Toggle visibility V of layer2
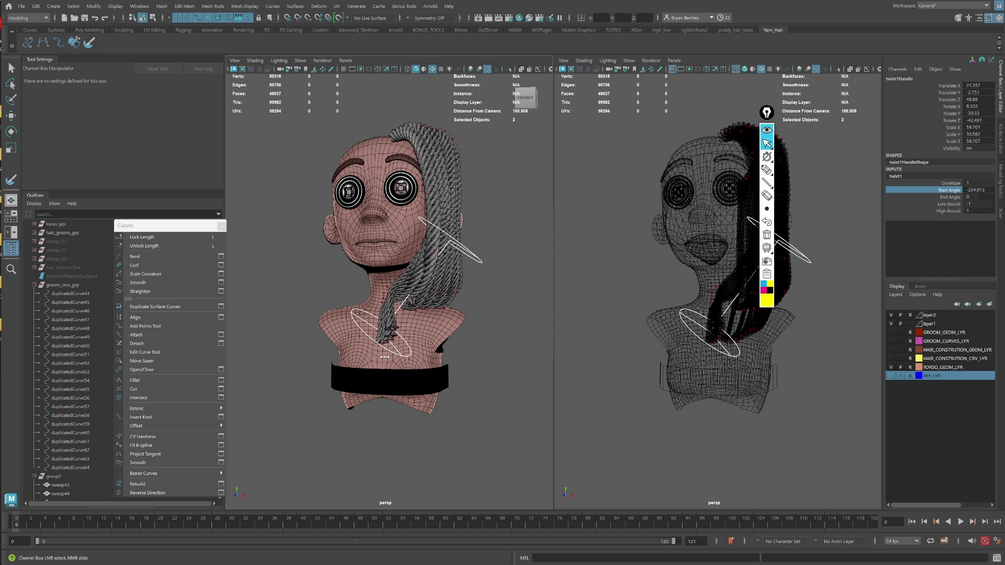 tap(891, 315)
